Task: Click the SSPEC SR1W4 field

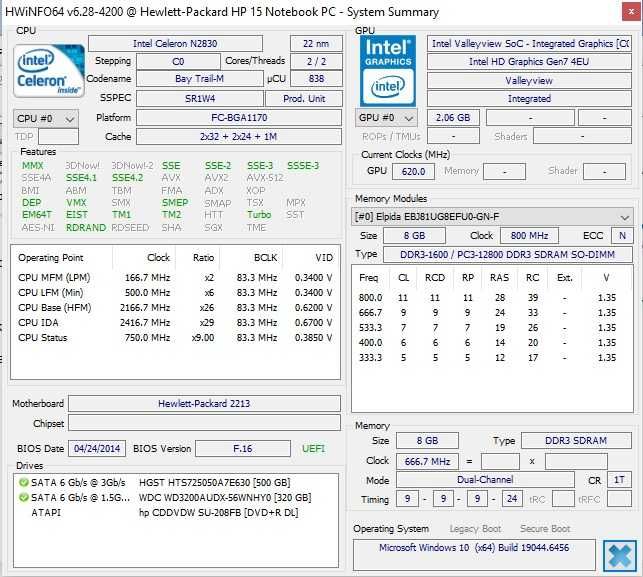Action: pyautogui.click(x=200, y=98)
